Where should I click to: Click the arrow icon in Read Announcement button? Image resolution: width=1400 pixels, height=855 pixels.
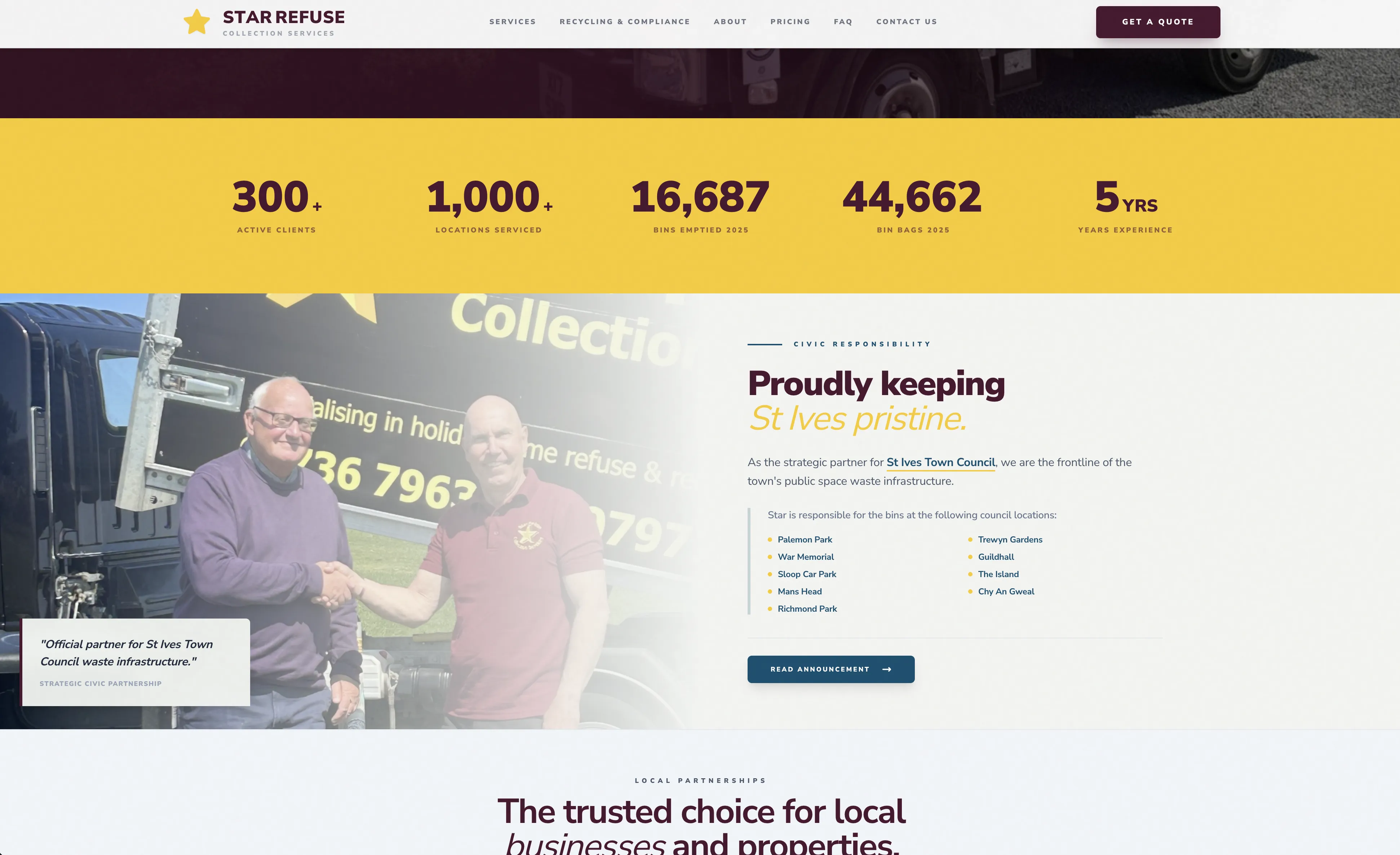(x=887, y=669)
